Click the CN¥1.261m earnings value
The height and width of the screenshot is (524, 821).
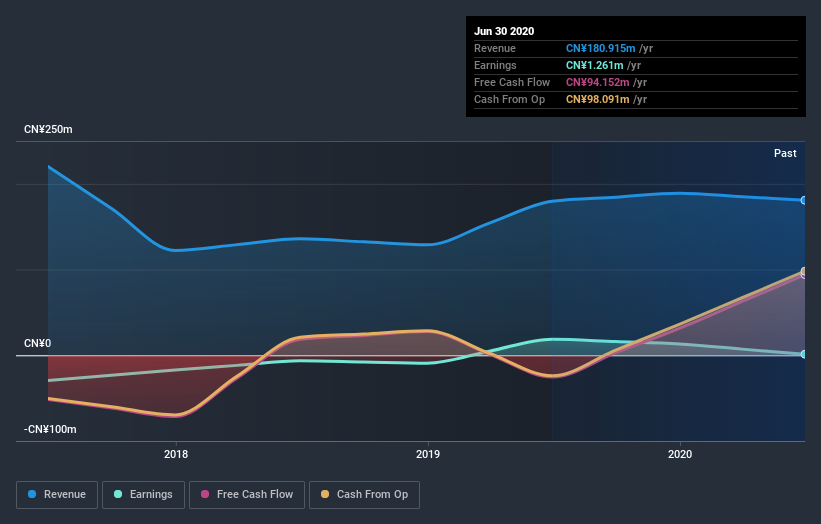595,65
